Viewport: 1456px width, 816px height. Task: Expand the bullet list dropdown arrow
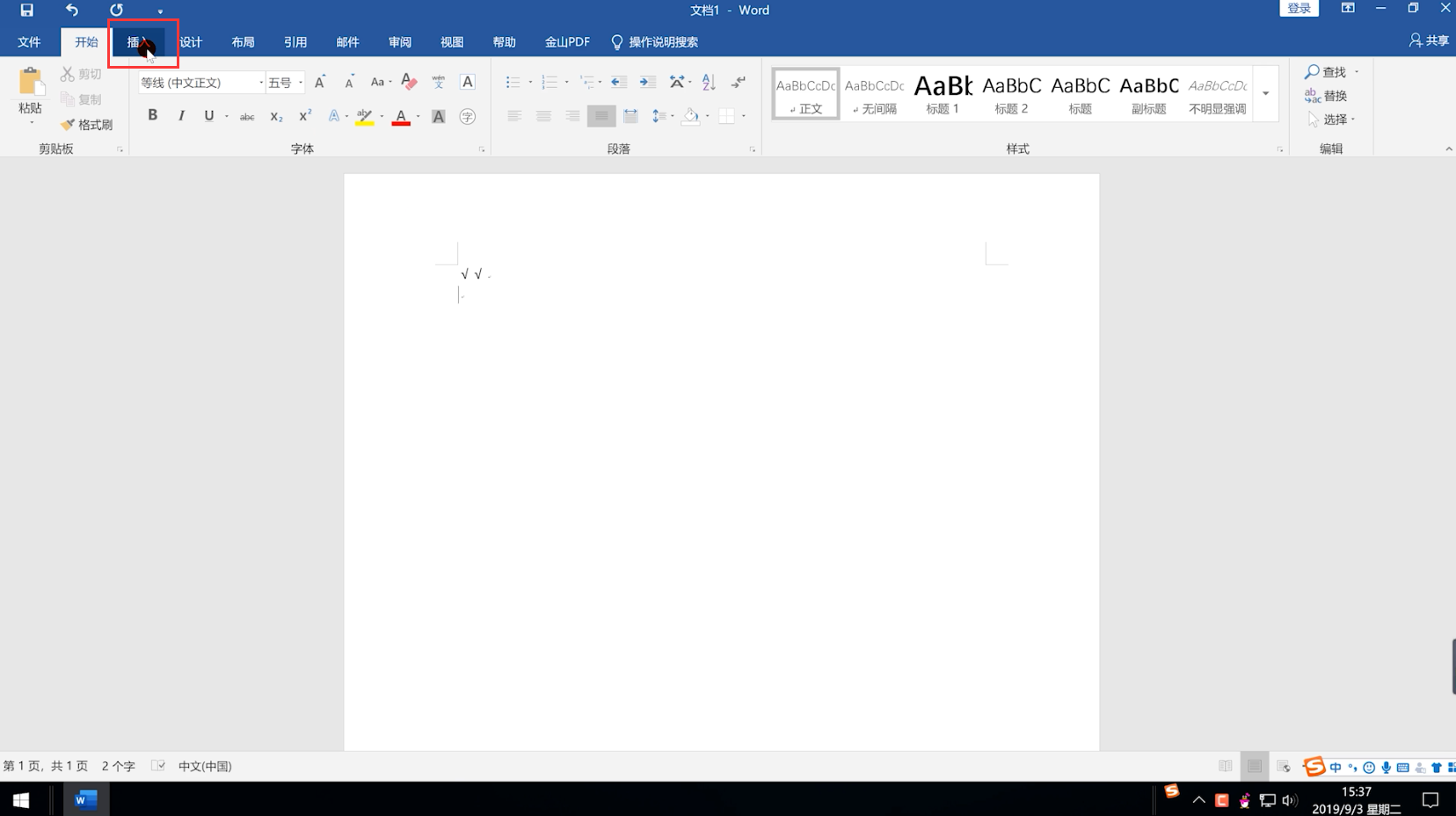point(530,83)
